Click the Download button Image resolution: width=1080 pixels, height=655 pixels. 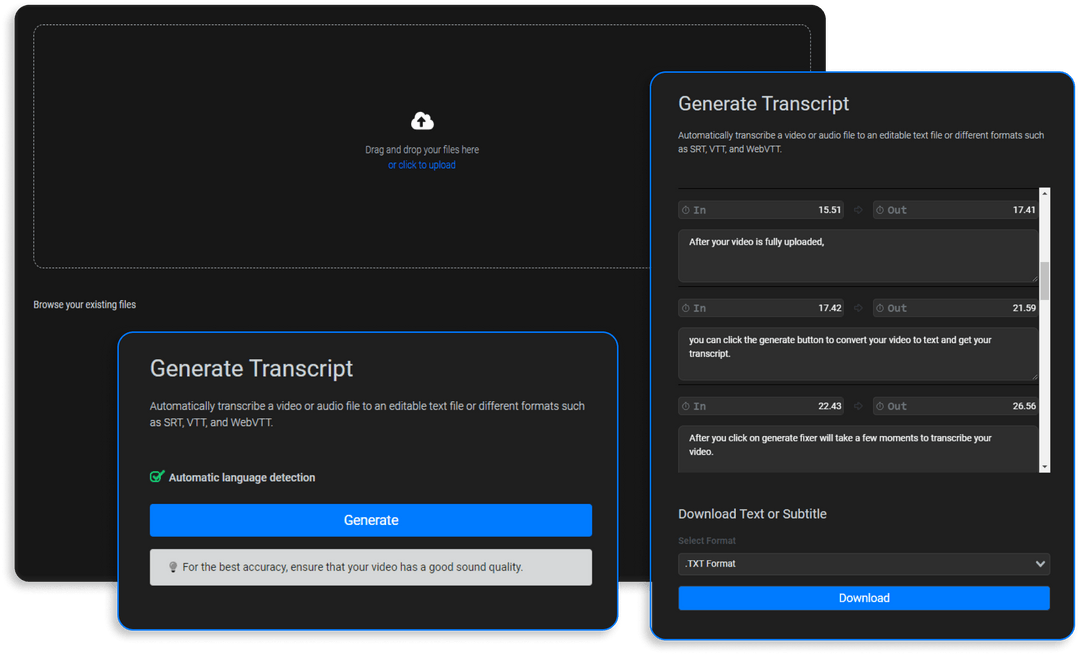864,598
